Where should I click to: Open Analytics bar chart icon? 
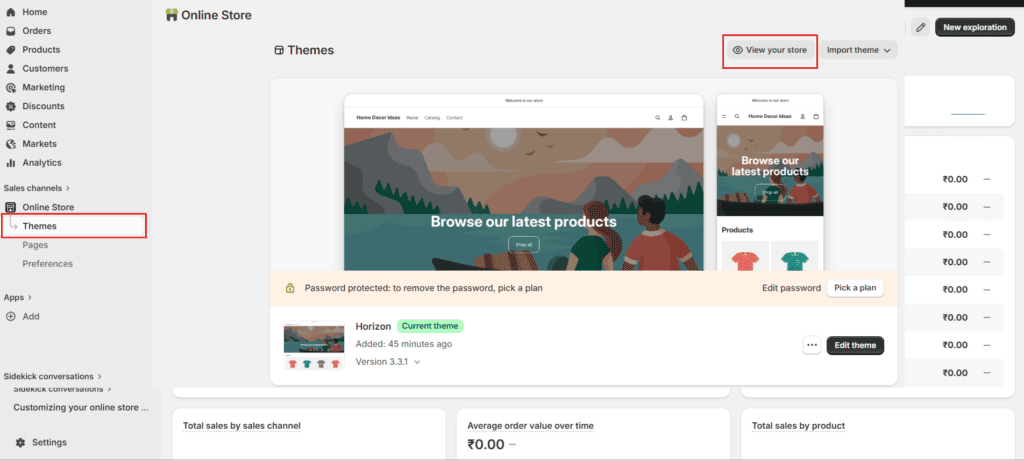(x=11, y=163)
